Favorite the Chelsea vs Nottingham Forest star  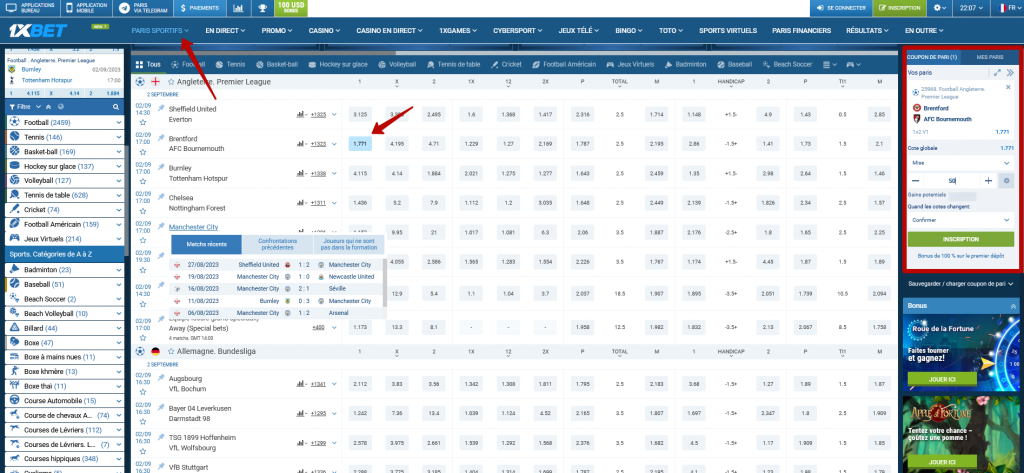[142, 211]
